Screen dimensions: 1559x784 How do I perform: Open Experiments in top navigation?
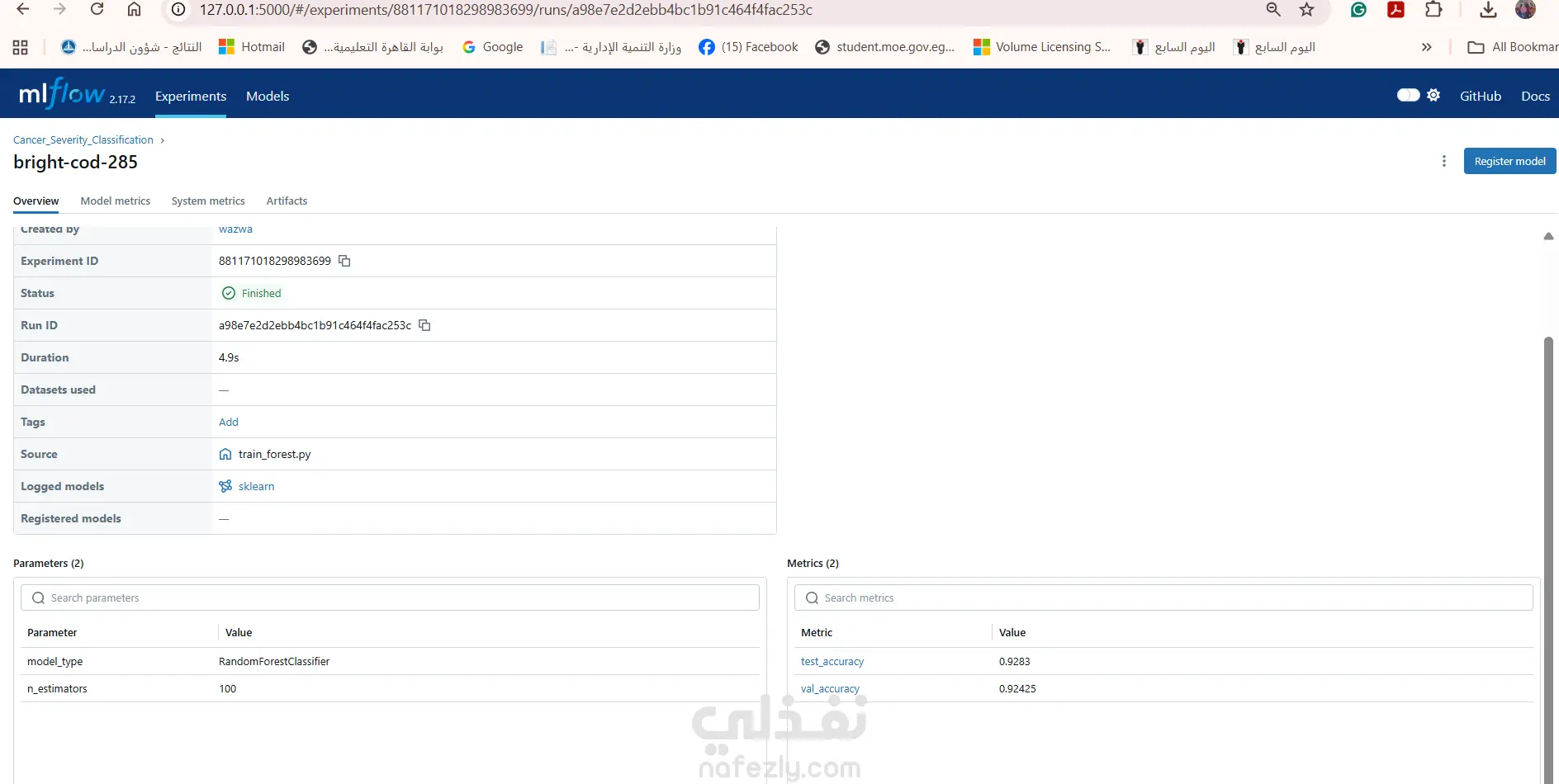[x=191, y=96]
